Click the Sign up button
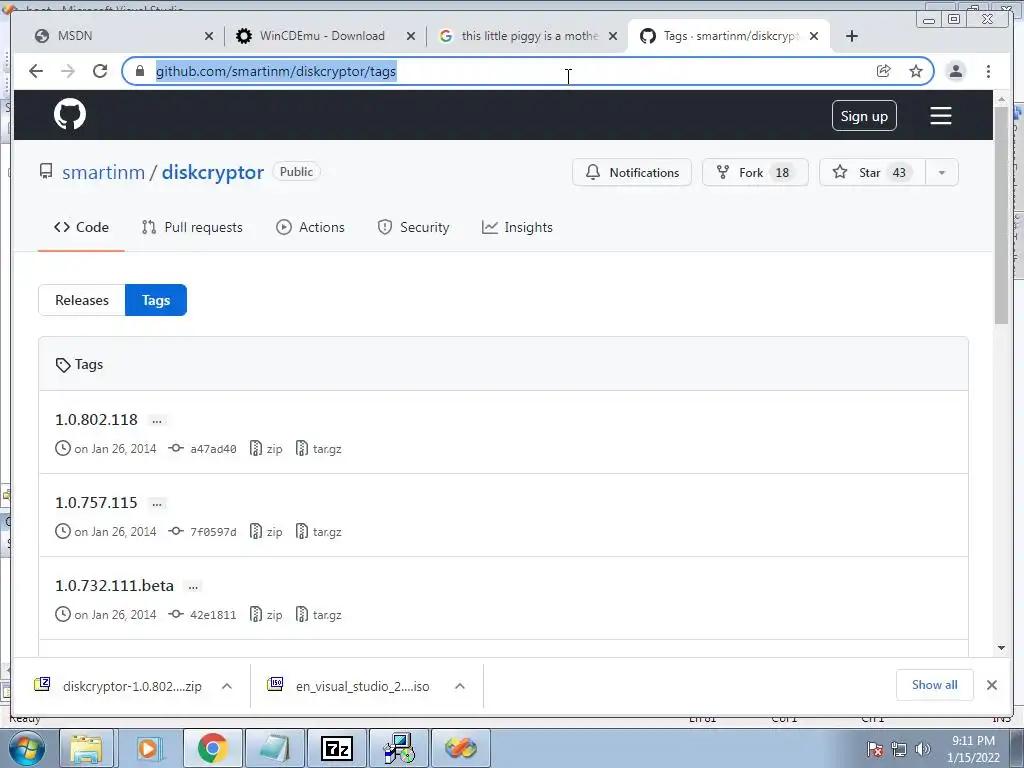Image resolution: width=1024 pixels, height=768 pixels. pyautogui.click(x=864, y=116)
